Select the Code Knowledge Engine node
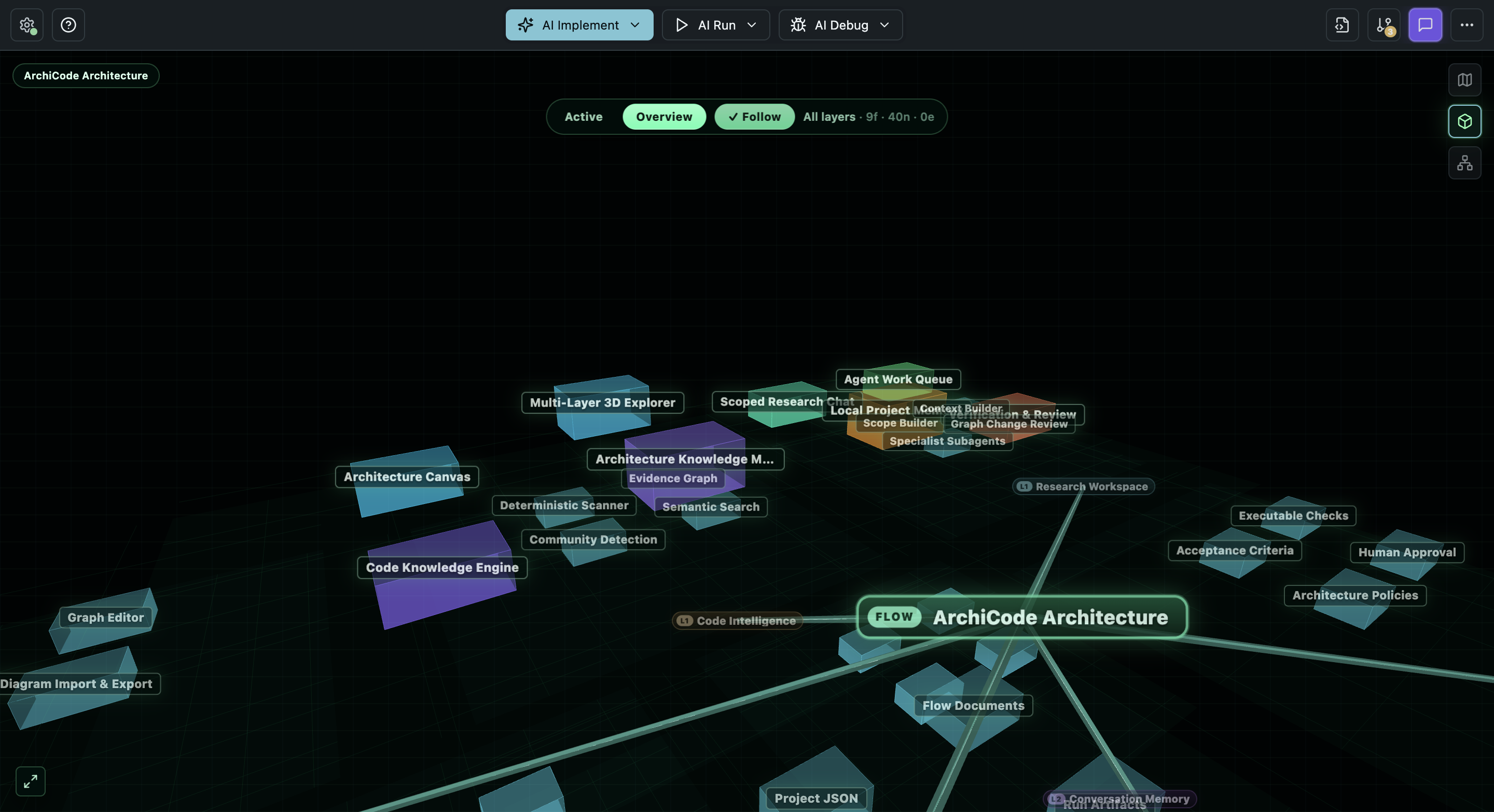This screenshot has width=1494, height=812. (442, 567)
